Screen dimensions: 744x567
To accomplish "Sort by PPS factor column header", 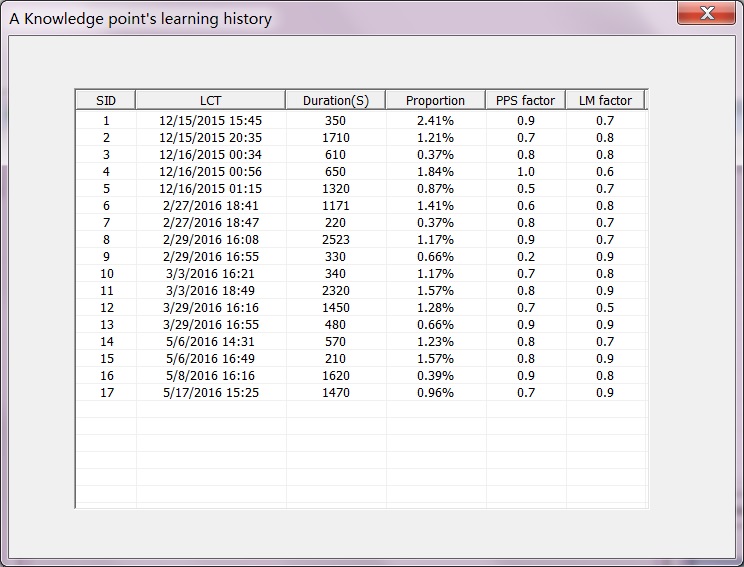I will [525, 100].
